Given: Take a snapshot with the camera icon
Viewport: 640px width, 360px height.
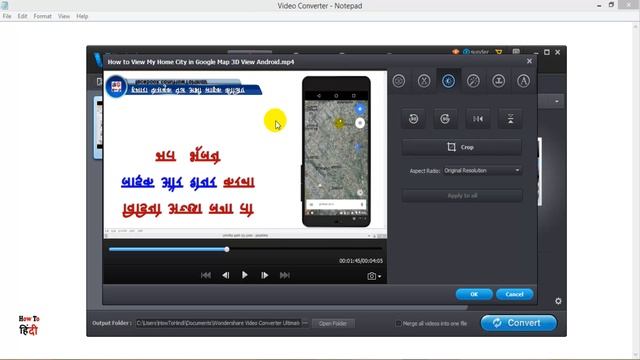Looking at the screenshot, I should pos(371,276).
